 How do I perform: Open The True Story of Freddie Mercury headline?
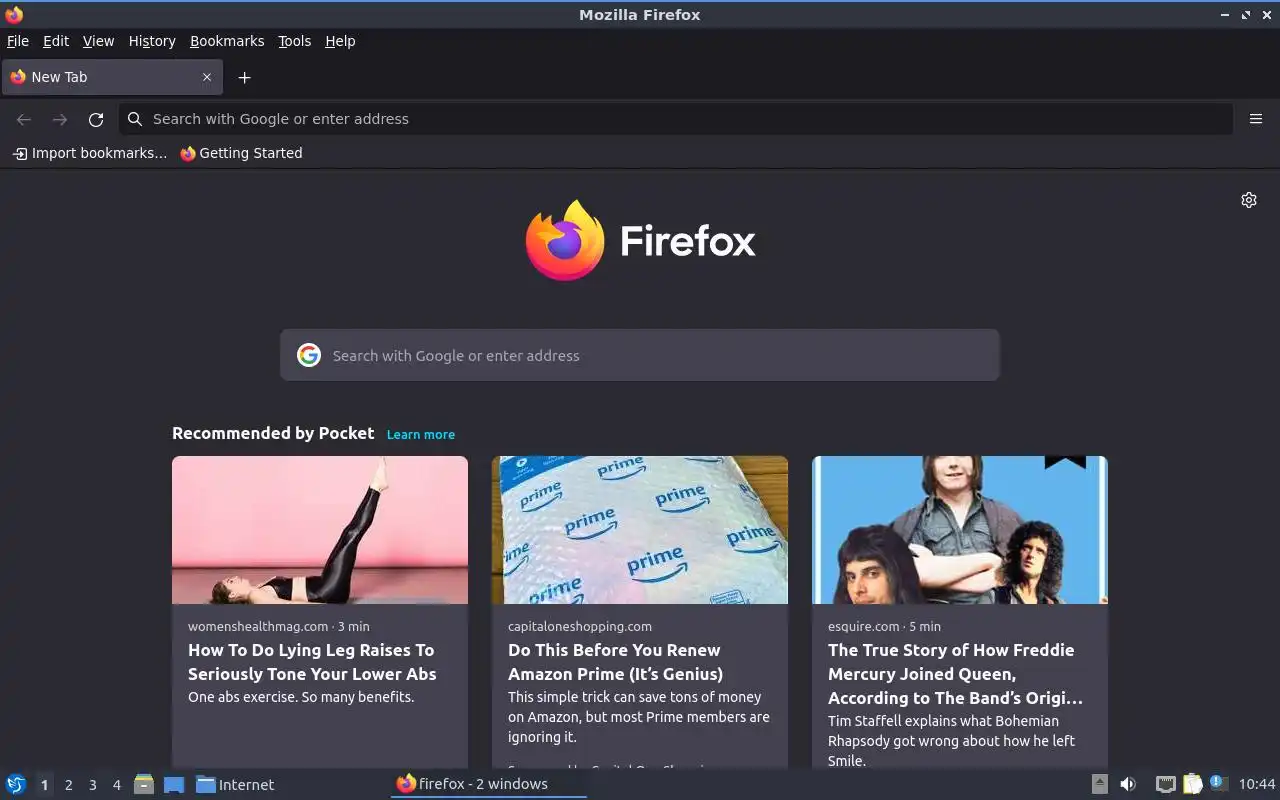955,674
